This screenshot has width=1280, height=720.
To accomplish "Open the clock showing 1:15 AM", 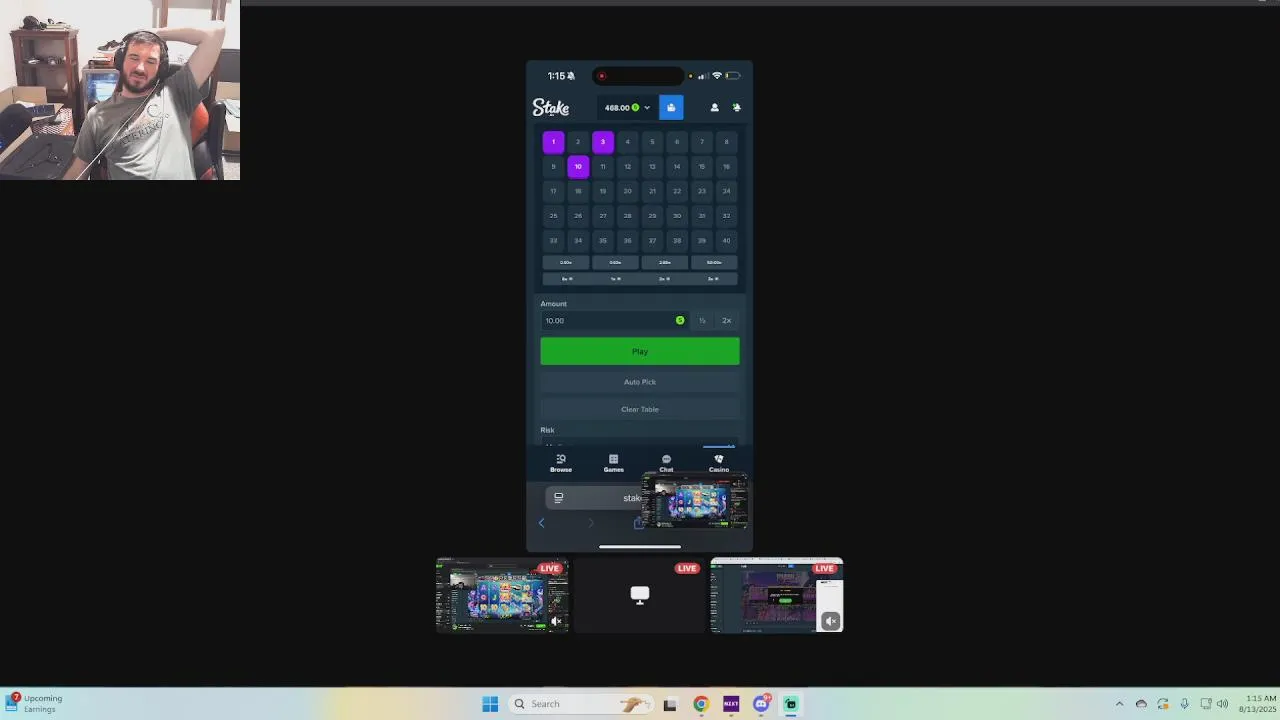I will coord(1259,703).
